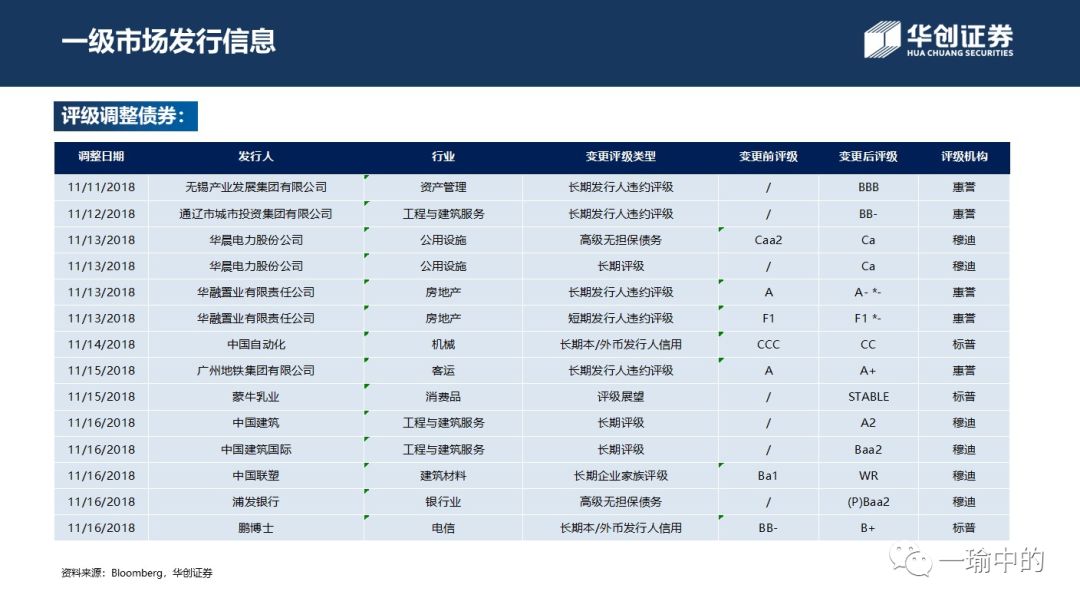The width and height of the screenshot is (1080, 608).
Task: Click the 变更评级类型 column header
Action: (621, 156)
